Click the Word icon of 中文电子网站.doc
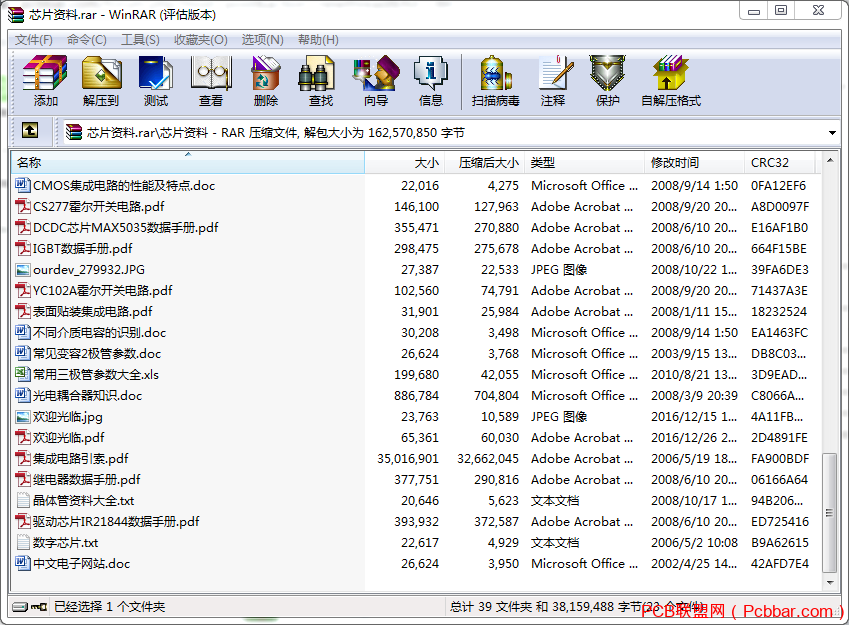This screenshot has width=849, height=625. (x=23, y=563)
